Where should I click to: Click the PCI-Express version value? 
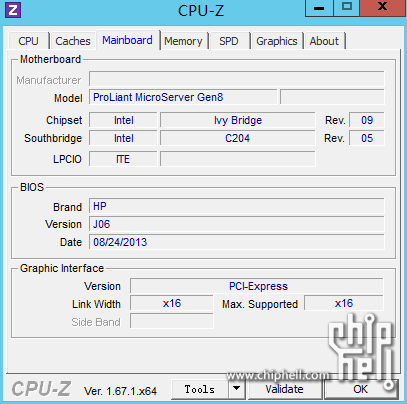257,286
